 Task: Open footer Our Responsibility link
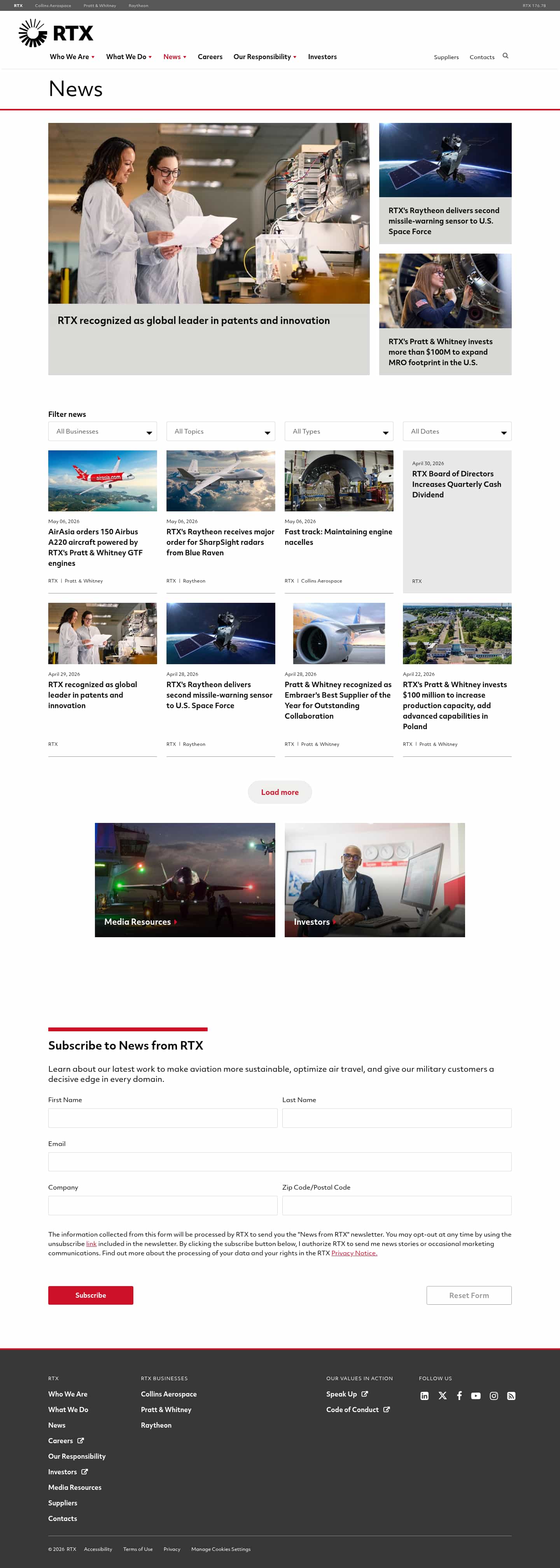pyautogui.click(x=77, y=1456)
